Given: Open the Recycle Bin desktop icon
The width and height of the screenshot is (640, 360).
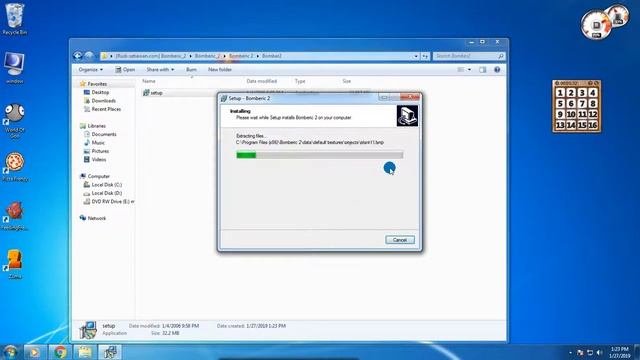Looking at the screenshot, I should click(15, 19).
